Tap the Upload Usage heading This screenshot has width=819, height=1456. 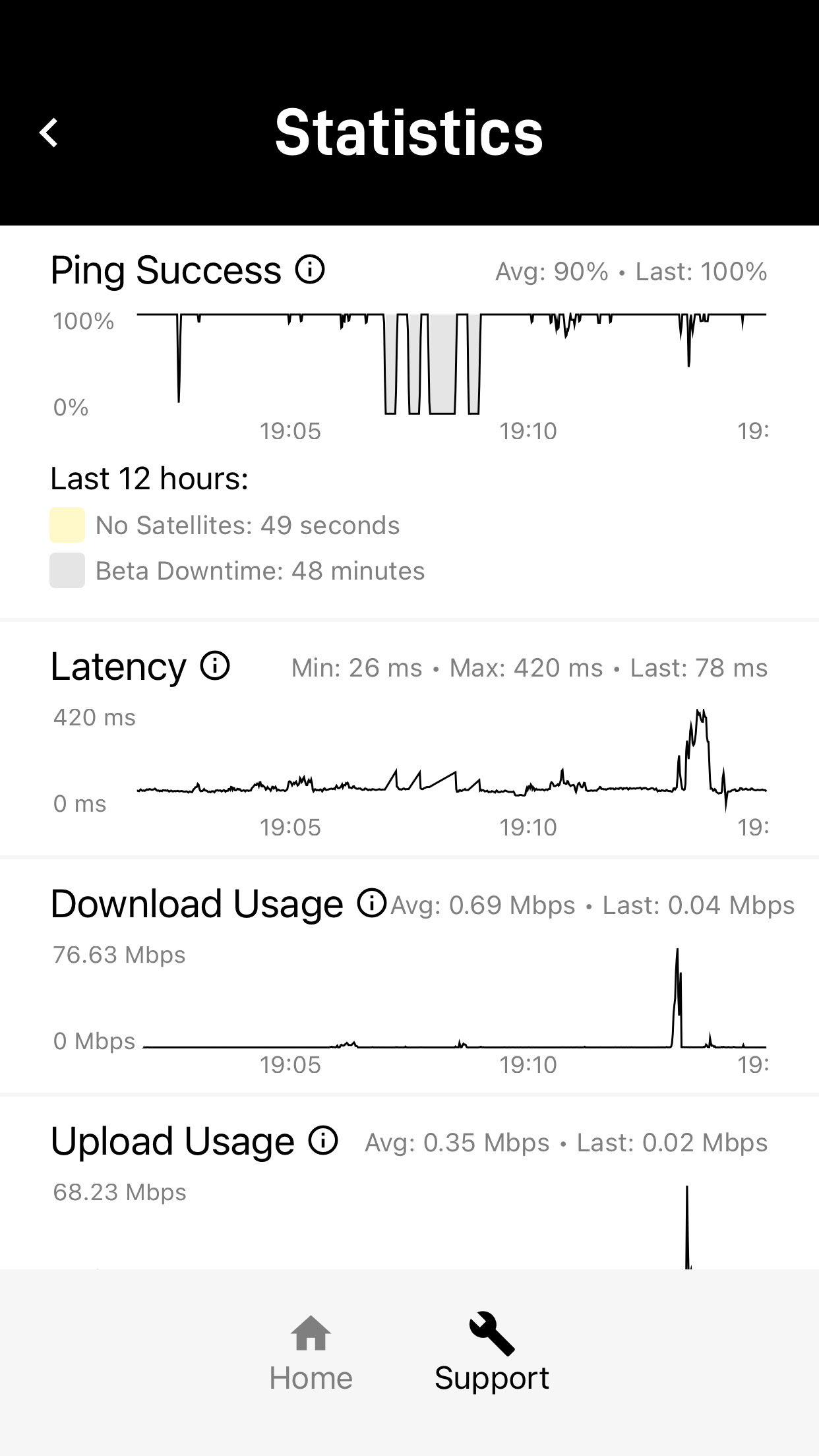[173, 1141]
